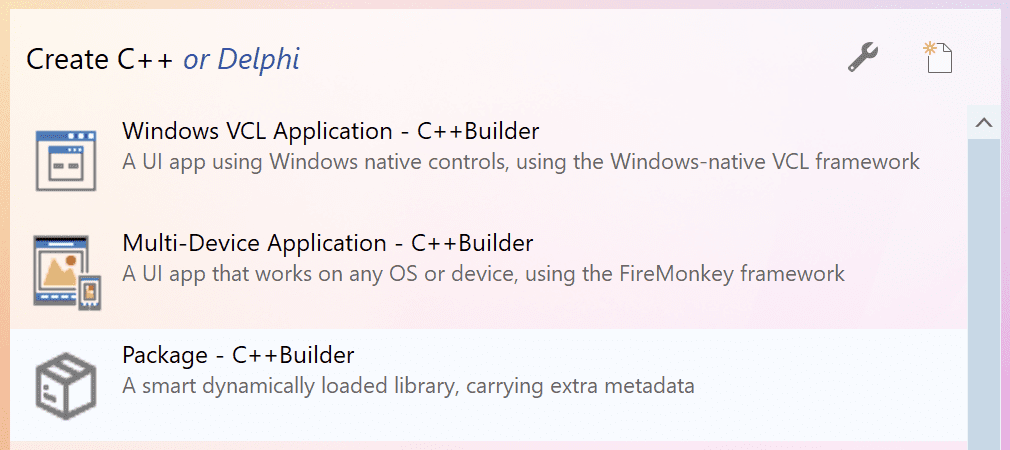This screenshot has height=450, width=1010.
Task: Click the smart dynamically loaded library description
Action: point(408,385)
